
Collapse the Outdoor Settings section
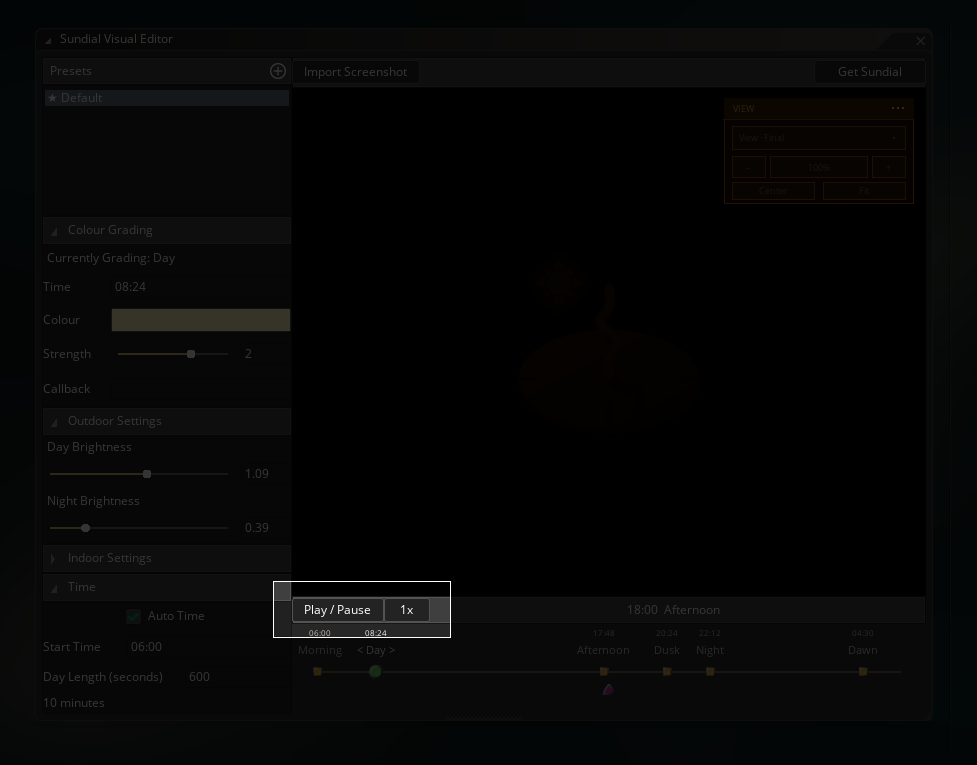point(54,422)
